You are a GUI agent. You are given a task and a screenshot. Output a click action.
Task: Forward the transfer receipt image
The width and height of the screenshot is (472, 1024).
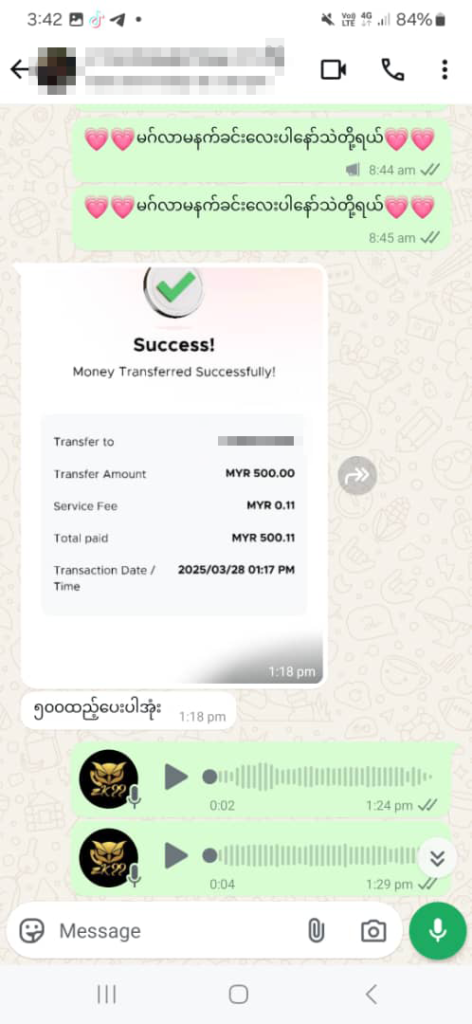[x=358, y=475]
